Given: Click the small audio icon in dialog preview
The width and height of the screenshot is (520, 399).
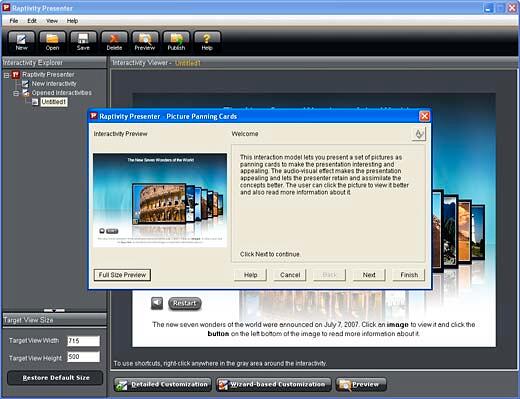Looking at the screenshot, I should tap(102, 231).
